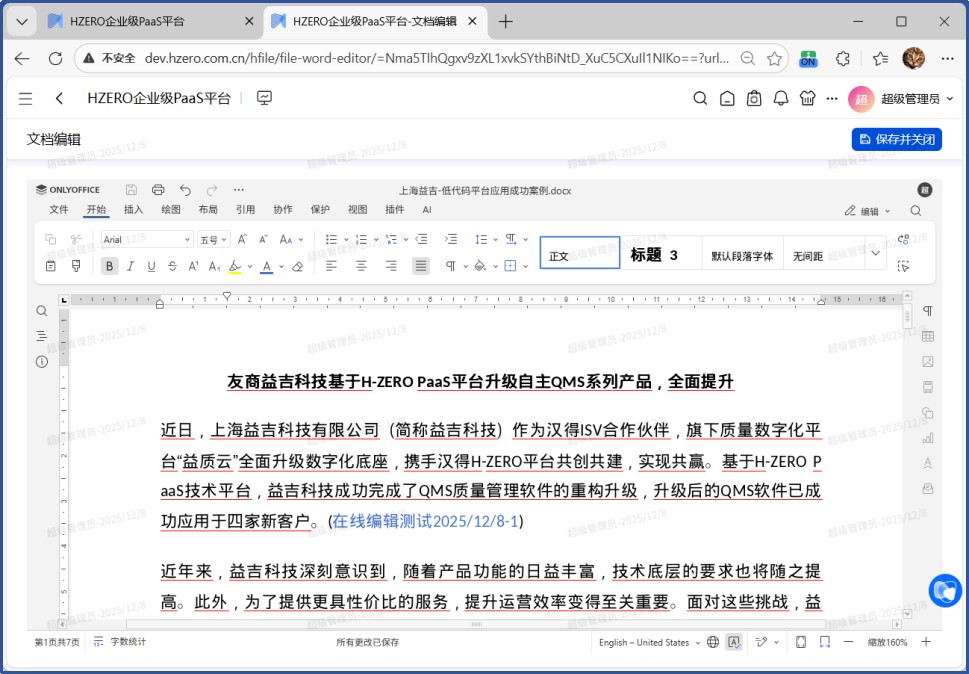
Task: Click the notification bell icon
Action: (781, 98)
